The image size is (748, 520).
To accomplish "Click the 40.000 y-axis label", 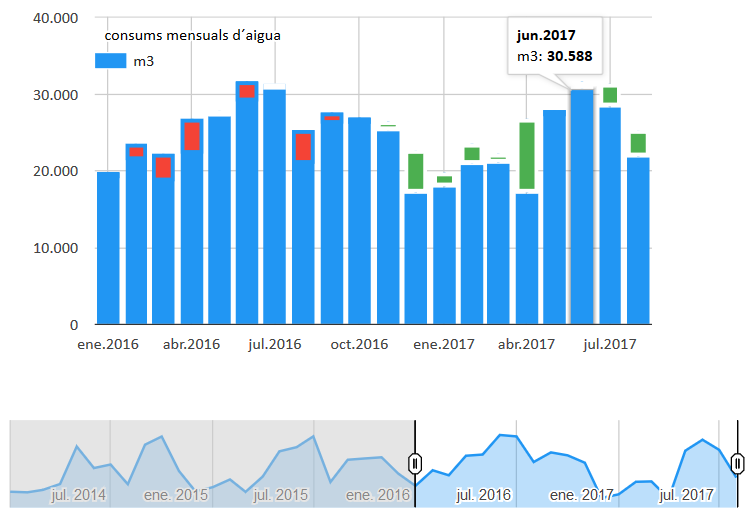I will click(x=55, y=18).
